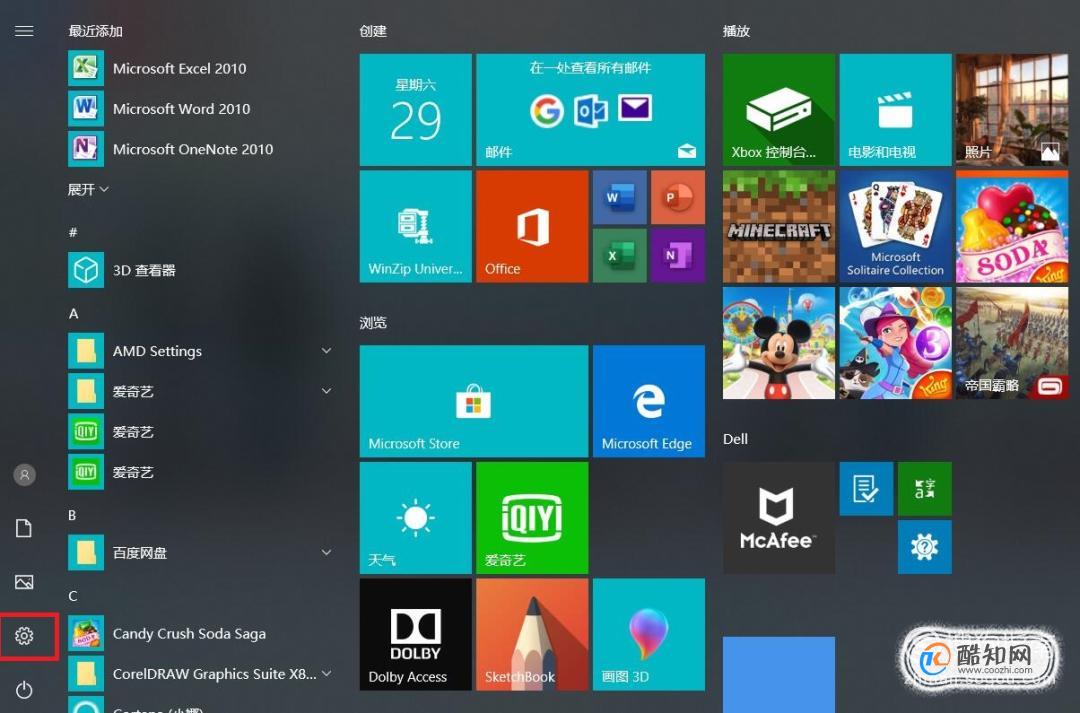Expand the recently added list with 展开
Image resolution: width=1080 pixels, height=713 pixels.
click(x=88, y=189)
